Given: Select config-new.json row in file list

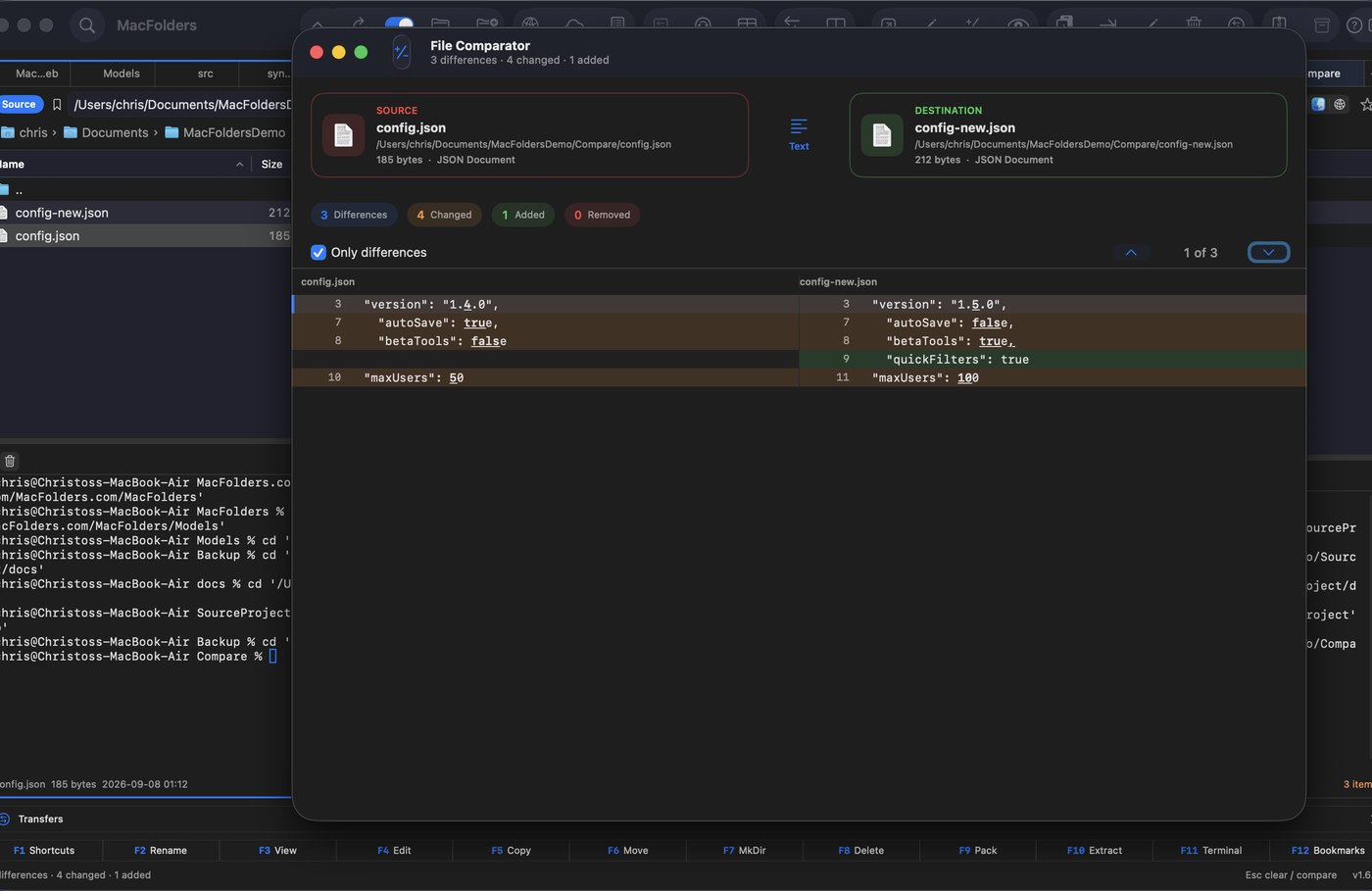Looking at the screenshot, I should coord(145,213).
